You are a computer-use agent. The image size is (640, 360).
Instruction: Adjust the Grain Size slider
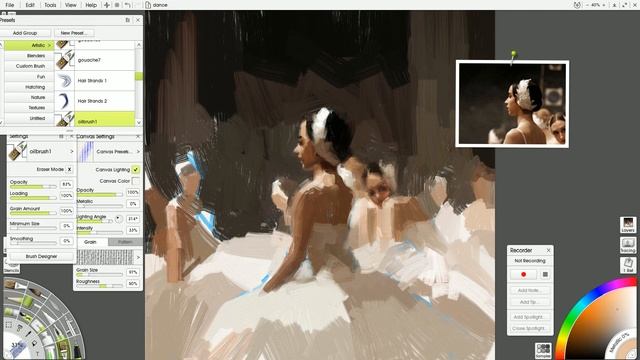click(100, 275)
